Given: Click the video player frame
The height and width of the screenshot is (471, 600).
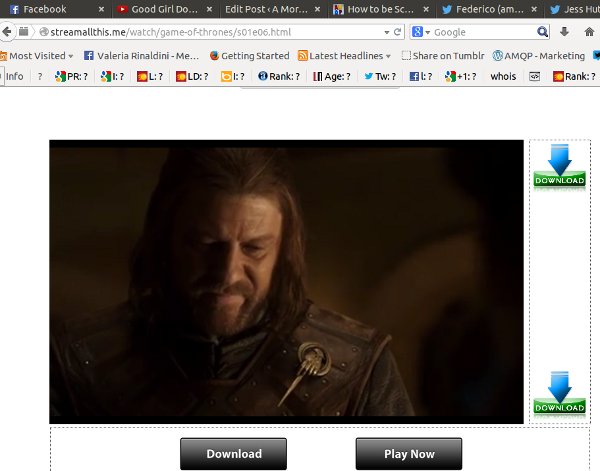Looking at the screenshot, I should pyautogui.click(x=286, y=282).
